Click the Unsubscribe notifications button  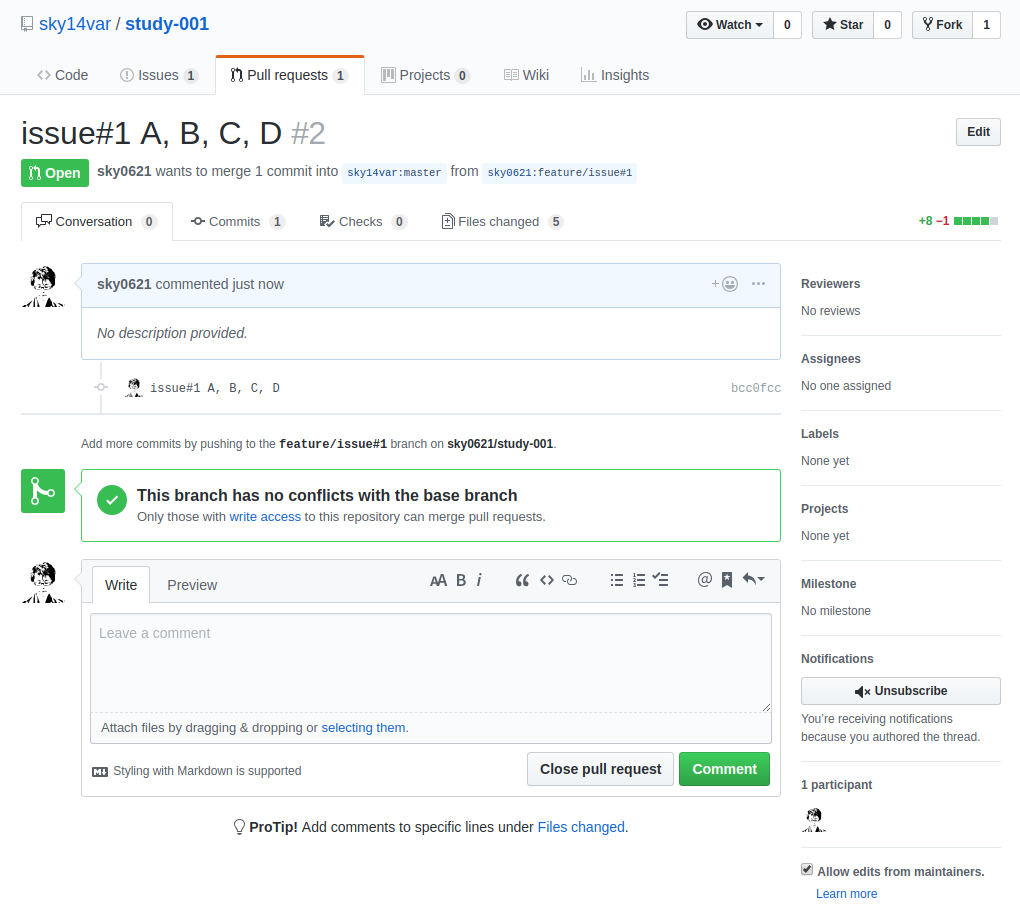coord(900,691)
